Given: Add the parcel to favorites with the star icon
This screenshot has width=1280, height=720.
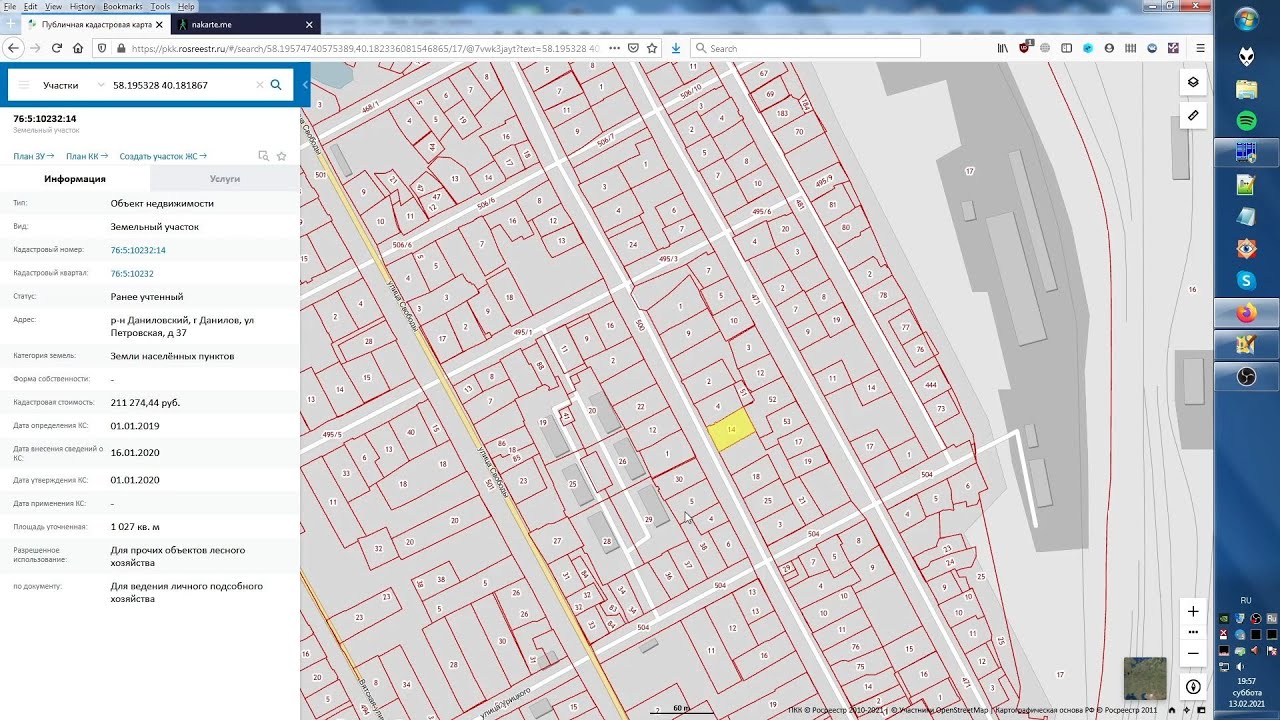Looking at the screenshot, I should click(282, 156).
